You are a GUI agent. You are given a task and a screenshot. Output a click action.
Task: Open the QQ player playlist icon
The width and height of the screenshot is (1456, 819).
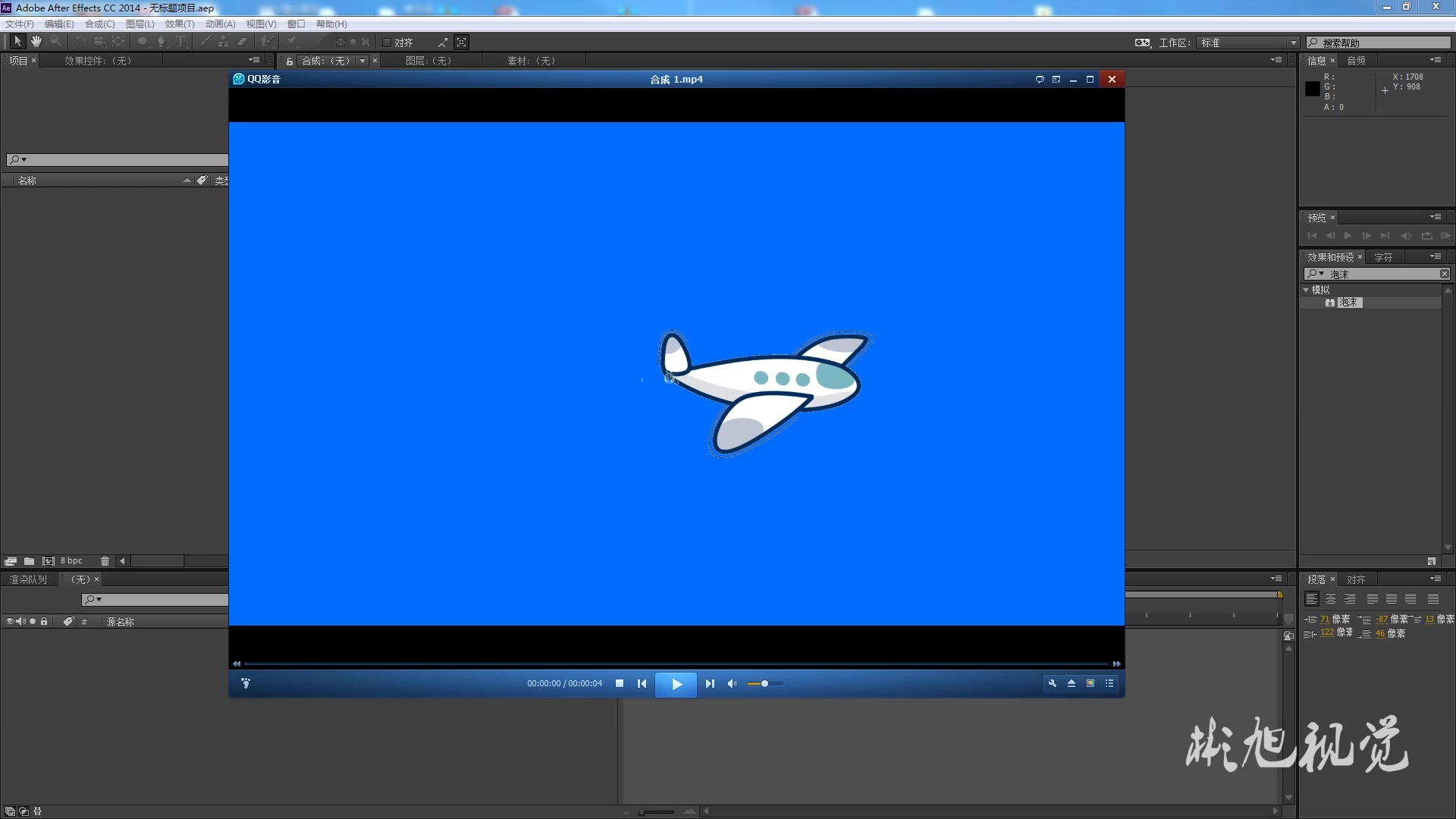[x=1109, y=683]
